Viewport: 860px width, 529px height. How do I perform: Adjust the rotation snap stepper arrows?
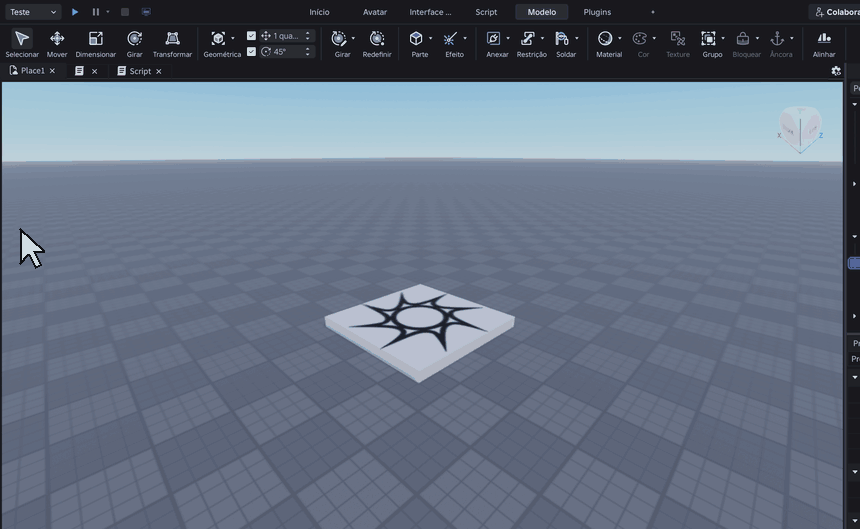pyautogui.click(x=308, y=52)
